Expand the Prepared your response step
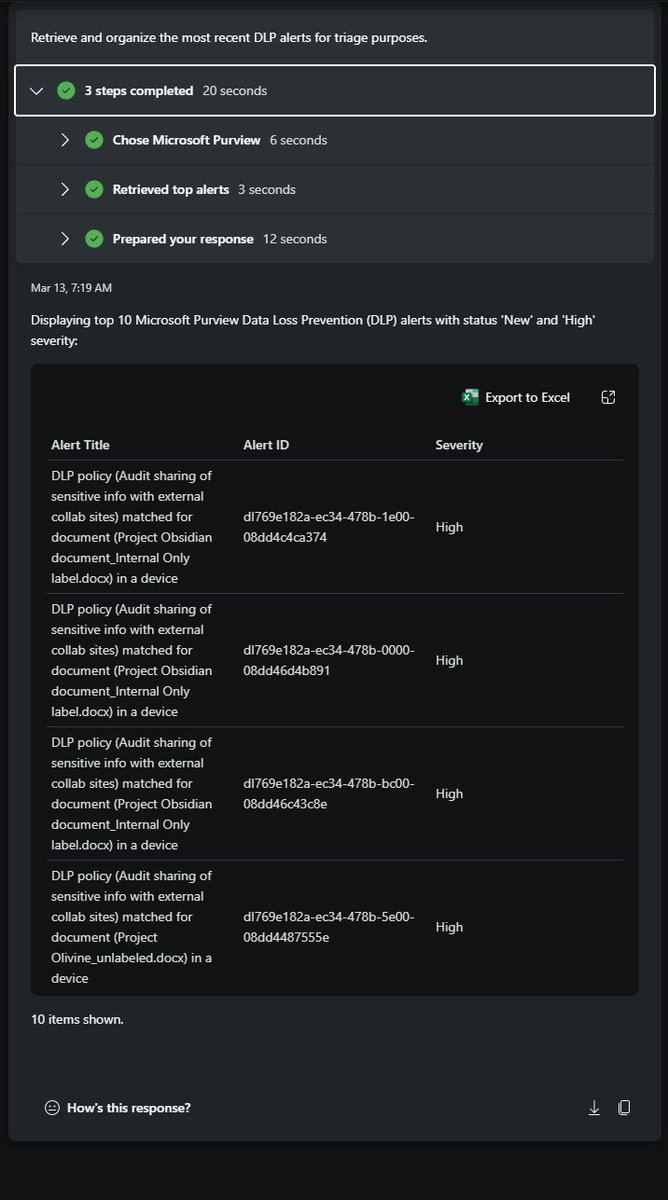Viewport: 668px width, 1200px height. coord(65,239)
